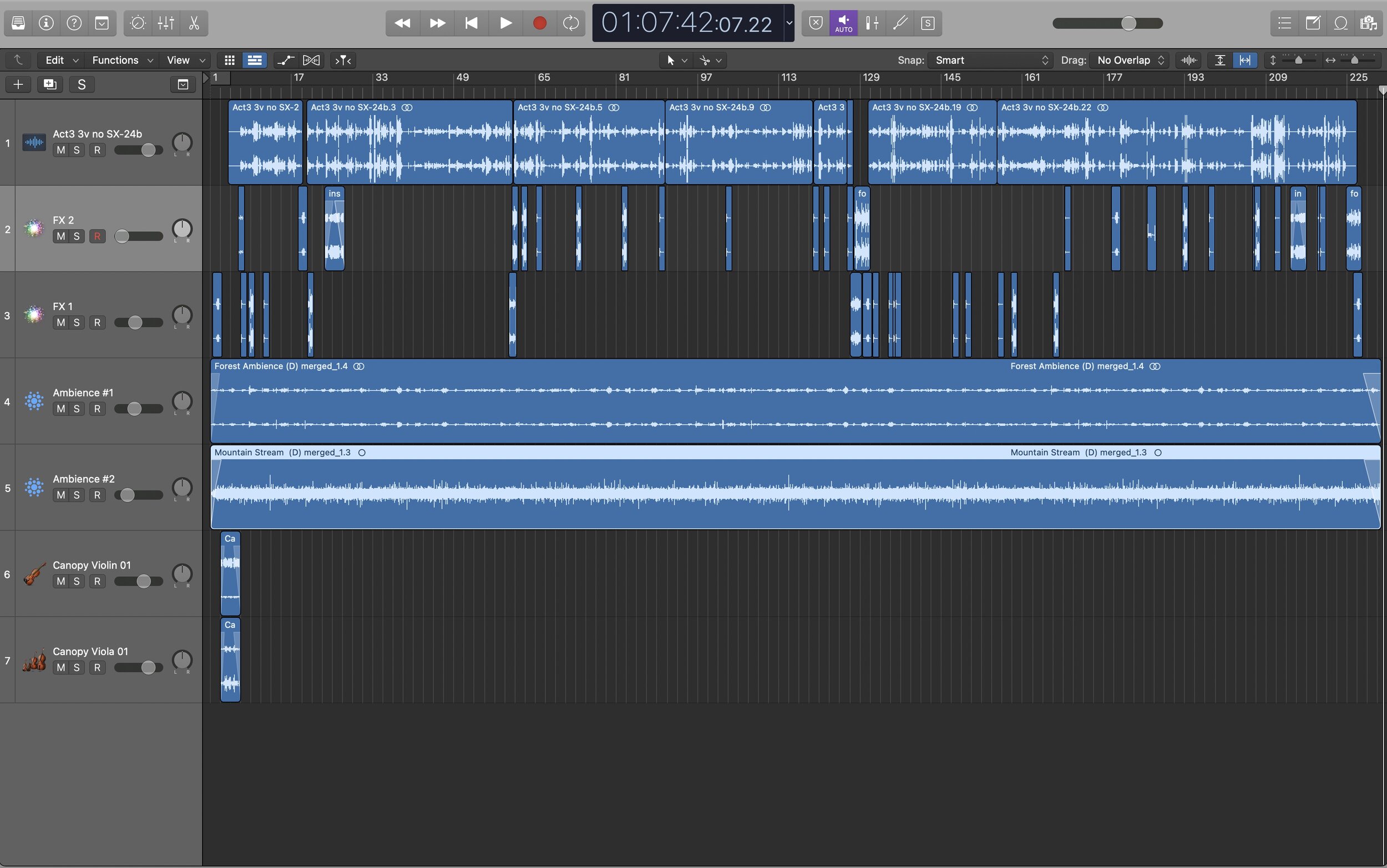Click the global Solo S button
Image resolution: width=1387 pixels, height=868 pixels.
click(x=82, y=84)
